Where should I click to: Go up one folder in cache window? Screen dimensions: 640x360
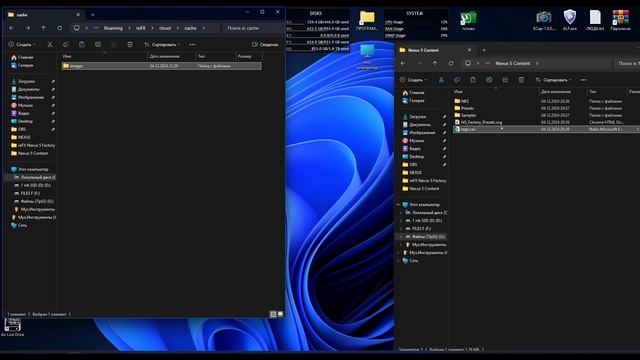click(x=43, y=28)
